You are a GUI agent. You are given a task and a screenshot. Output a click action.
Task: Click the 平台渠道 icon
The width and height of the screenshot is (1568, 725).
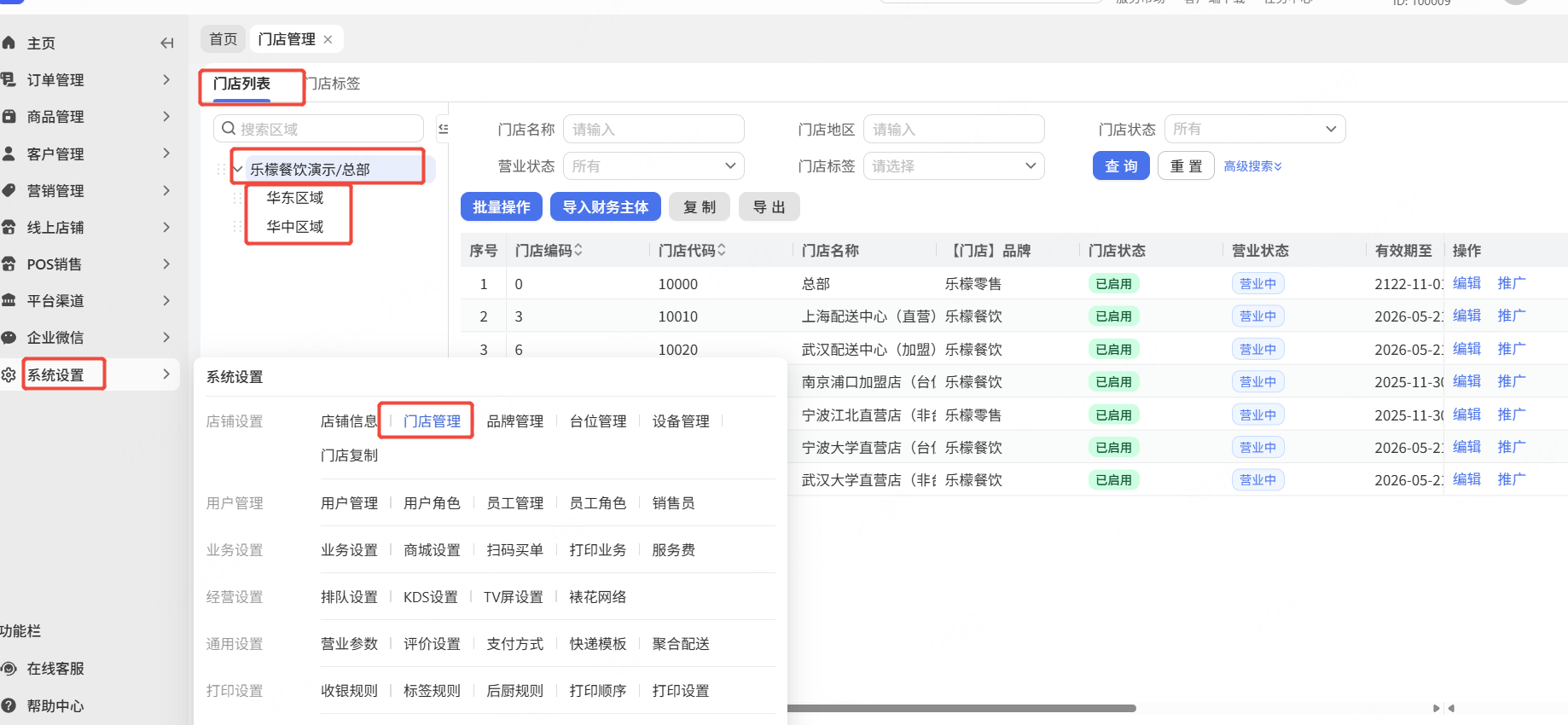(9, 300)
